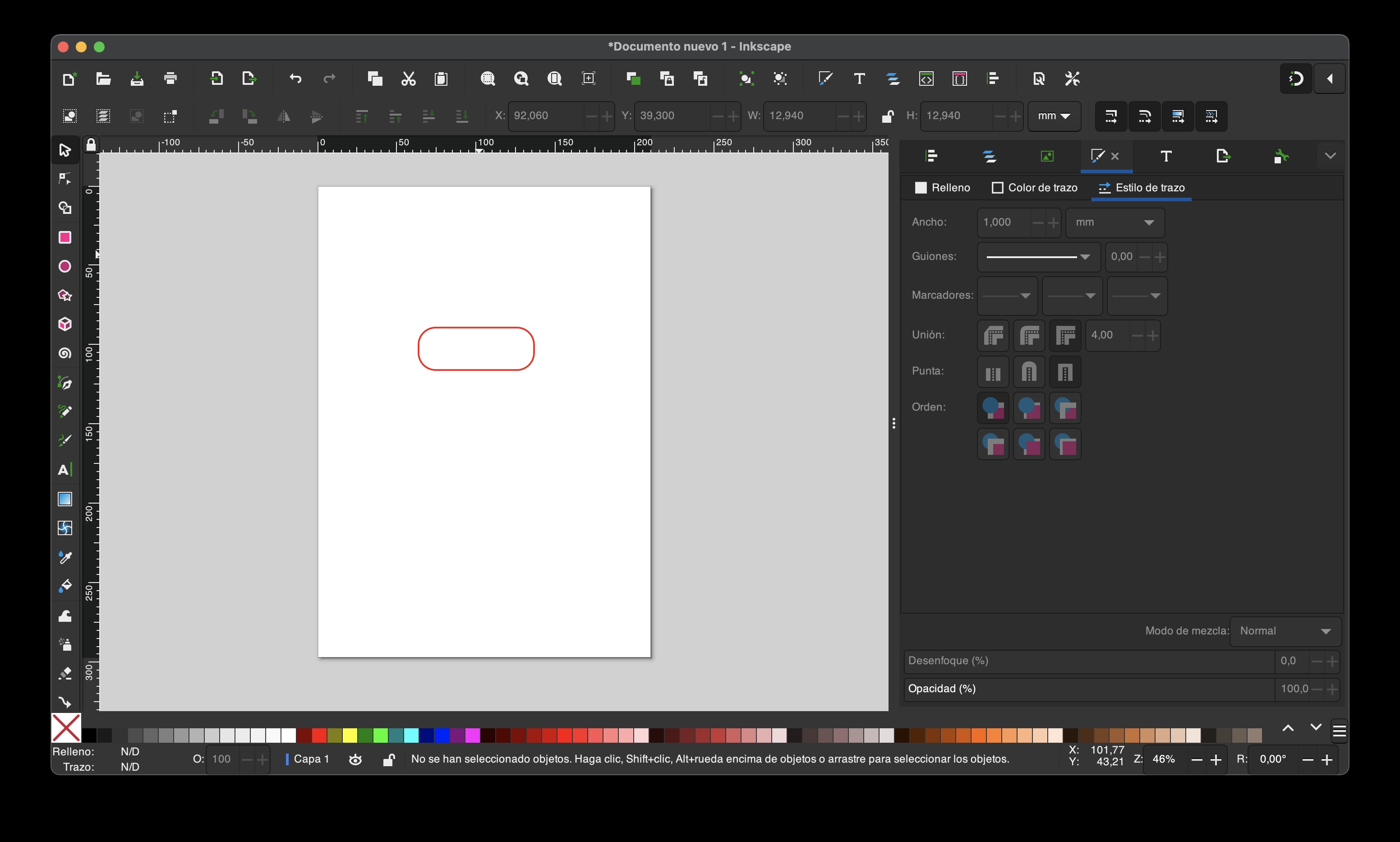Toggle the ruler guides lock
Viewport: 1400px width, 842px height.
[x=91, y=145]
